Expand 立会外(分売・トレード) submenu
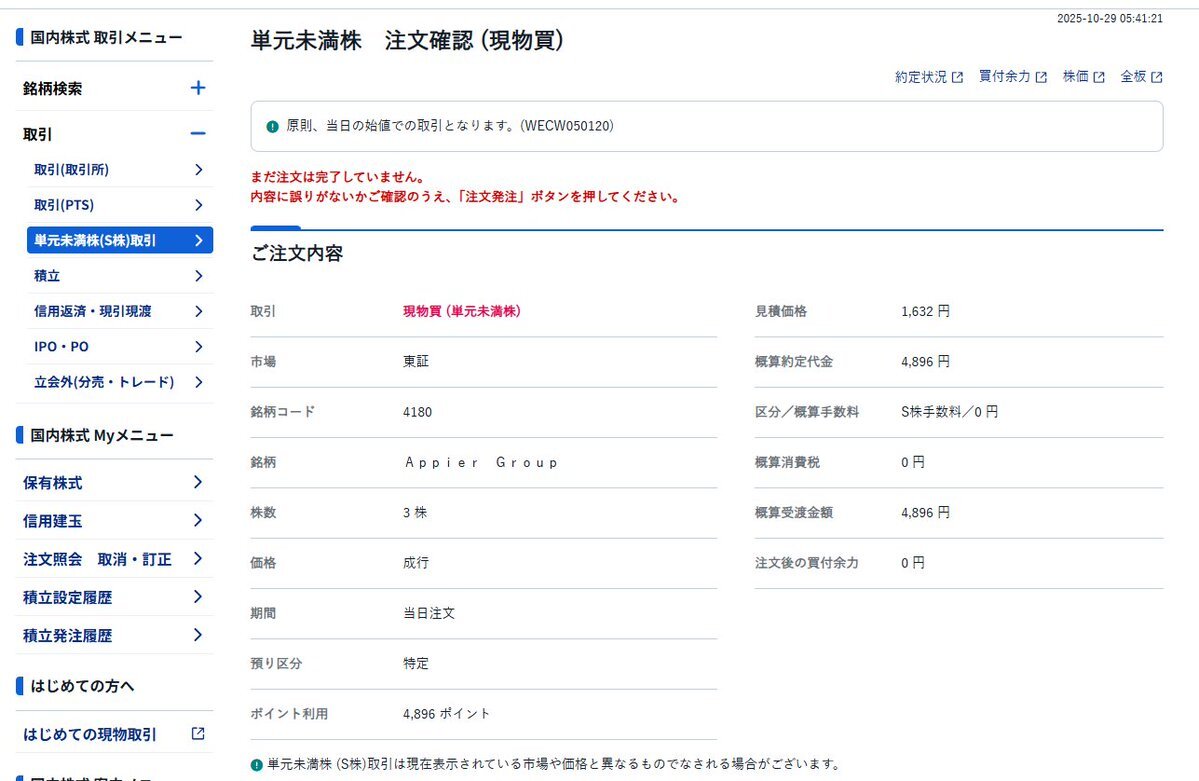The width and height of the screenshot is (1199, 781). pyautogui.click(x=200, y=381)
